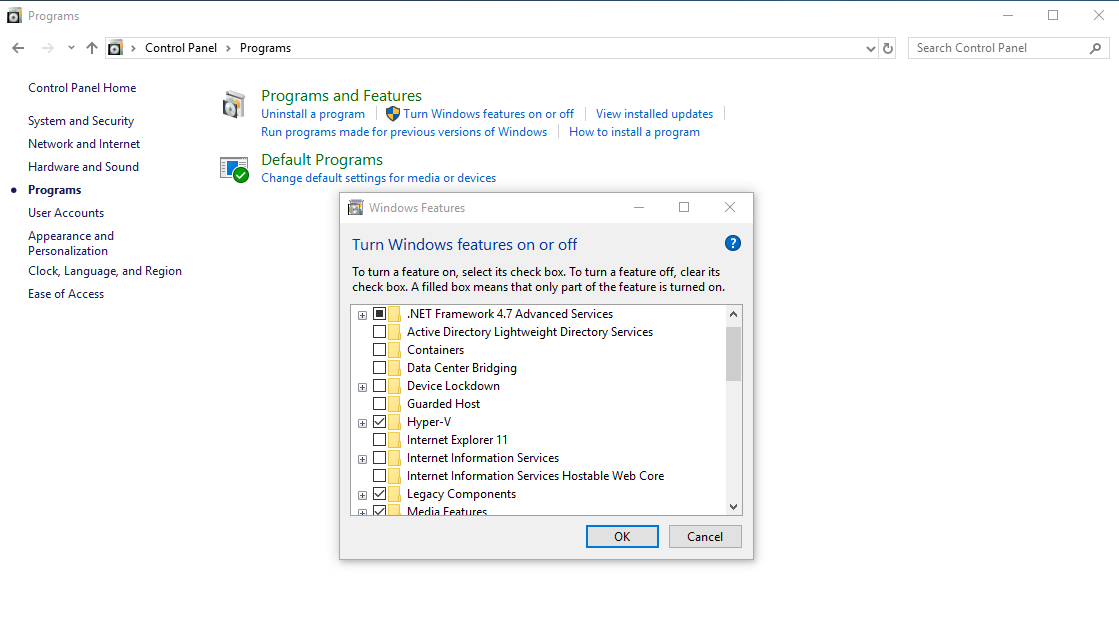
Task: Click the Programs and Features icon
Action: [233, 104]
